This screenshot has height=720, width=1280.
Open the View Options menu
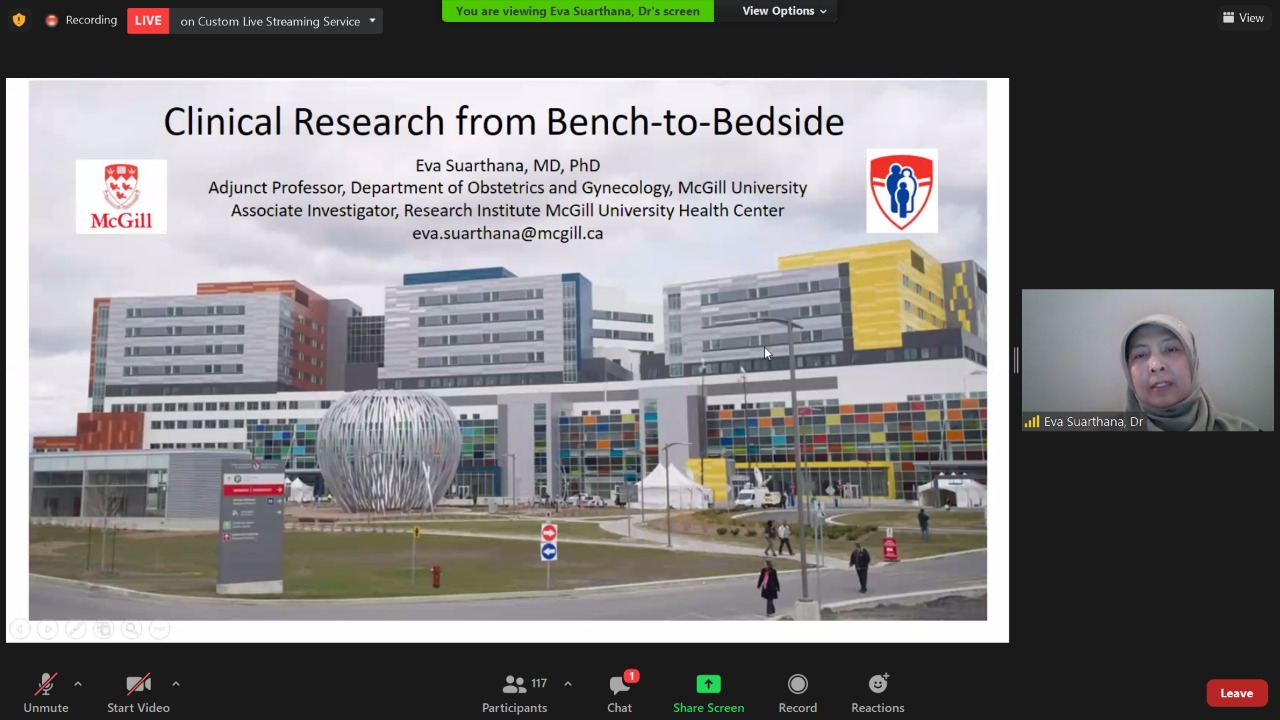coord(784,11)
